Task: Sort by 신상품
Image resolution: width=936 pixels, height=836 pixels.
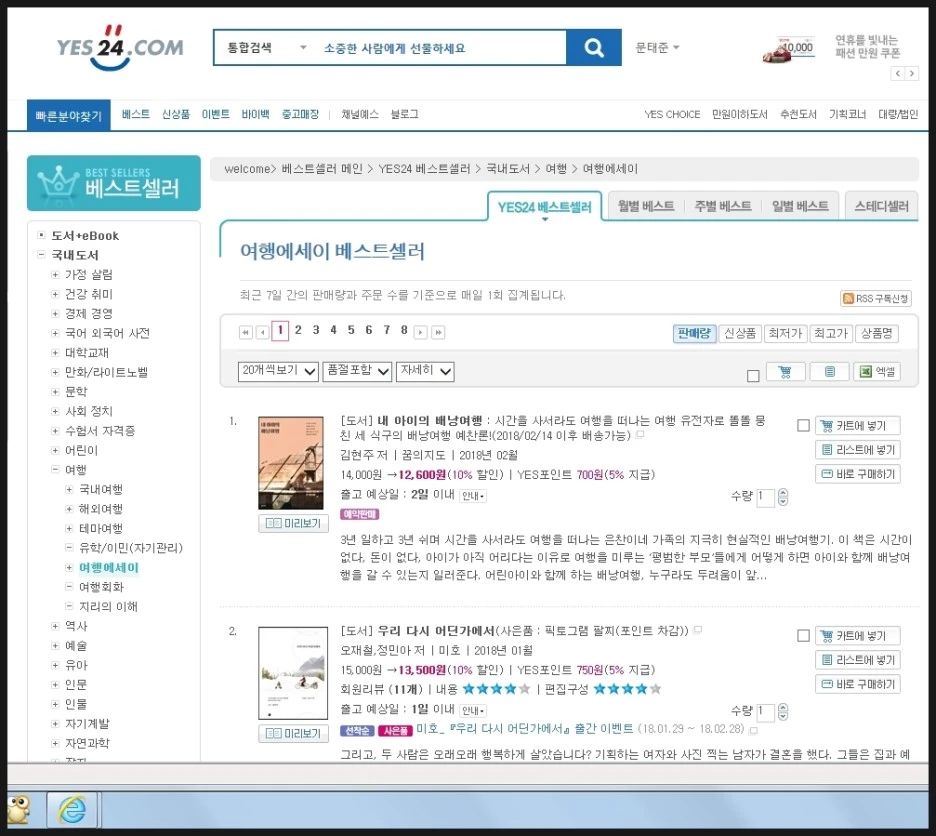Action: 740,333
